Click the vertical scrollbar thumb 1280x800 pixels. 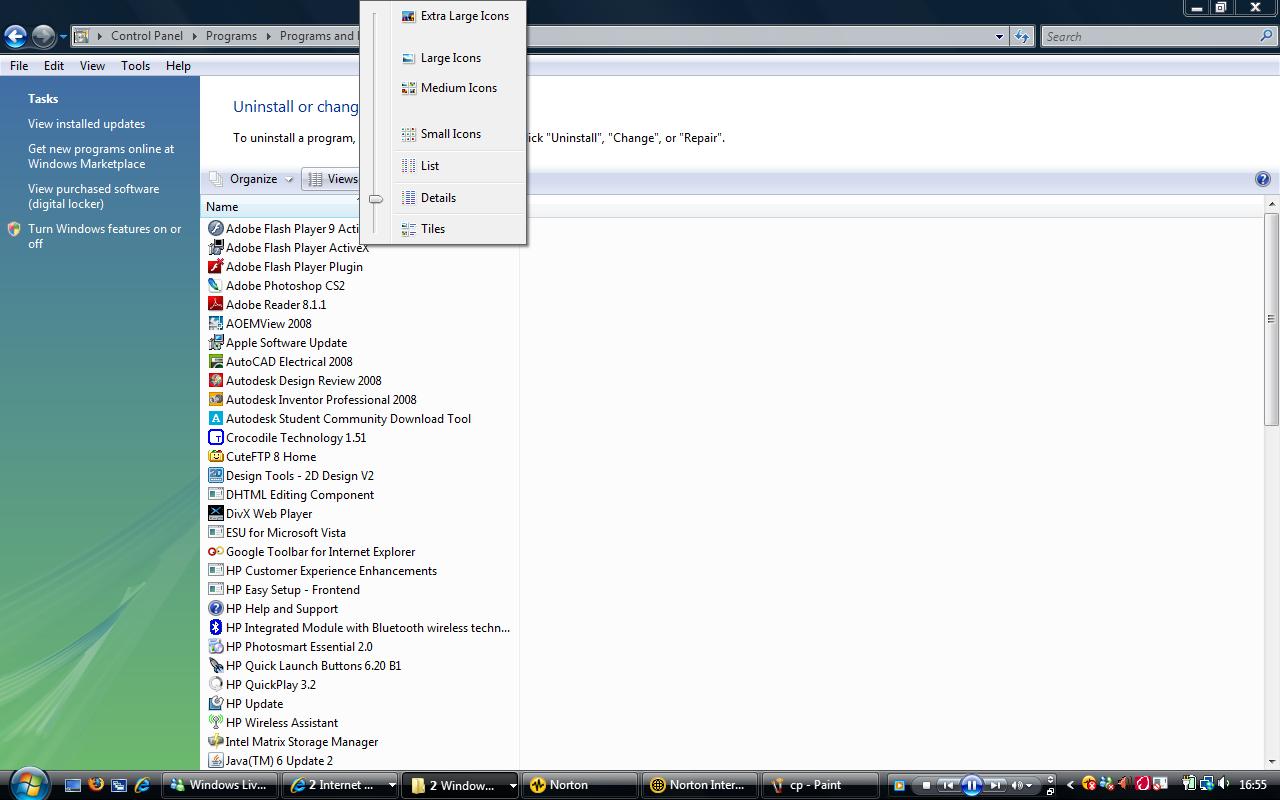coord(1271,320)
